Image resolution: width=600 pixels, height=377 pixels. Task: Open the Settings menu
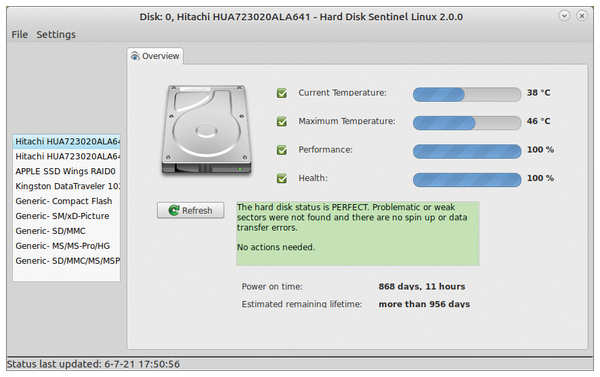click(x=56, y=34)
